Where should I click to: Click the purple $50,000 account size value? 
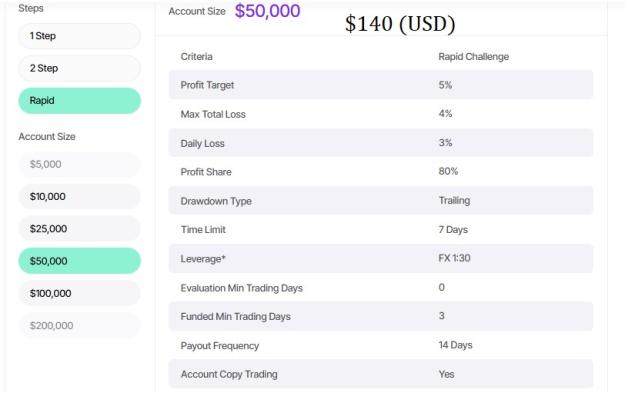pyautogui.click(x=267, y=11)
